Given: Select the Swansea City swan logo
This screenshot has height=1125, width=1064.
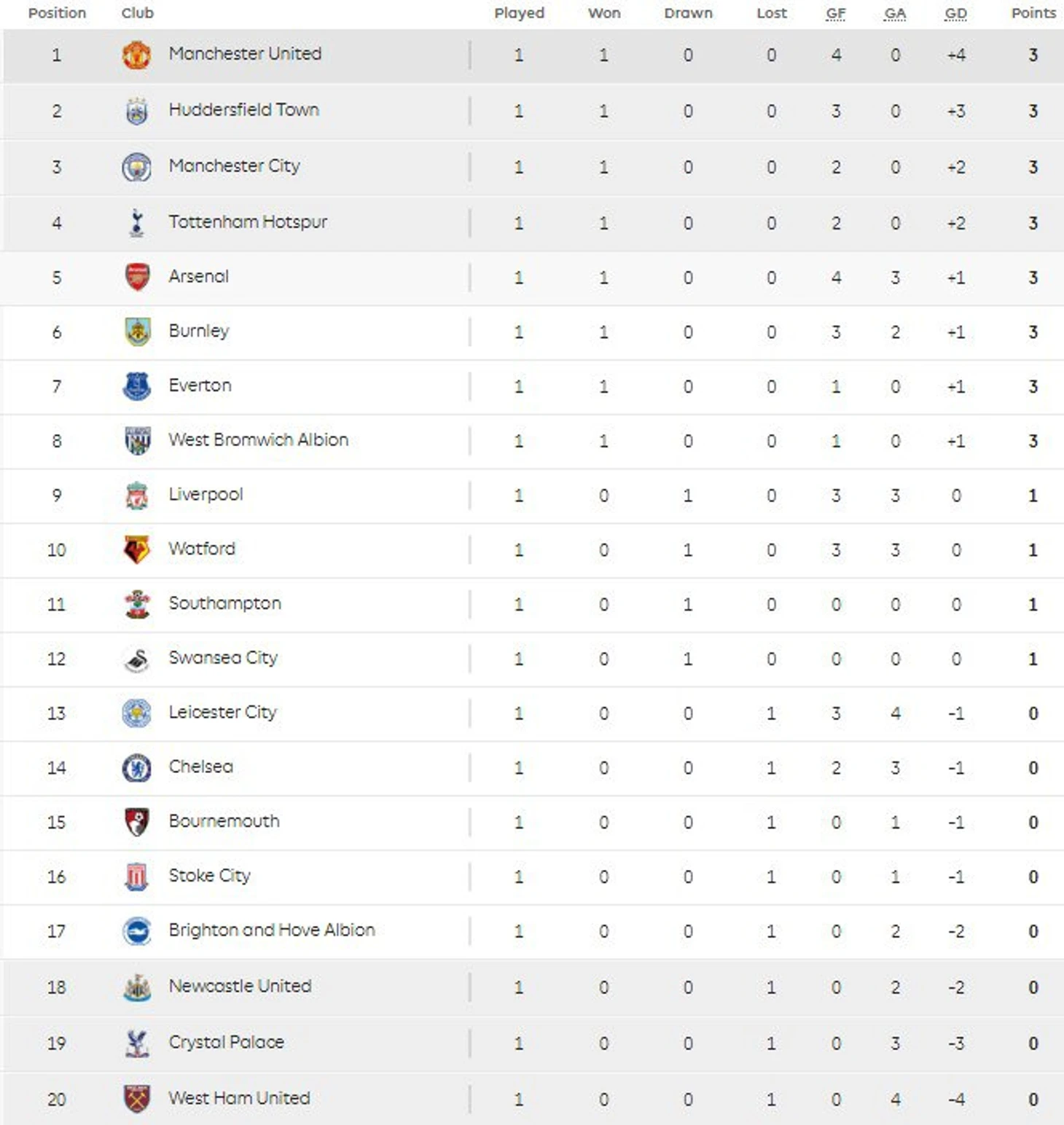Looking at the screenshot, I should (136, 660).
